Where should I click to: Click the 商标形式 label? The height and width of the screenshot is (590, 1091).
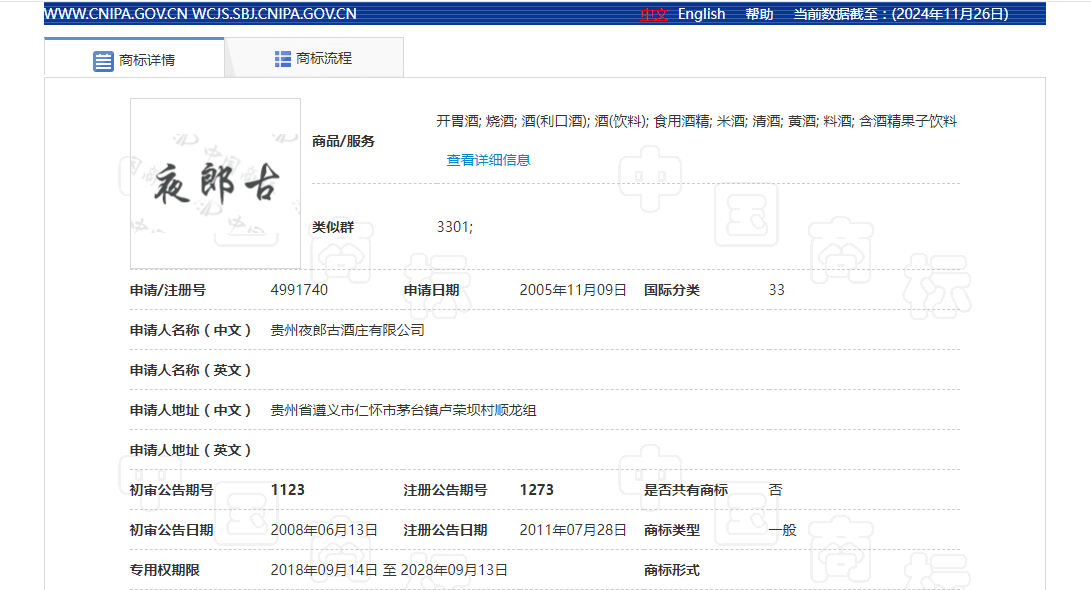pyautogui.click(x=671, y=570)
